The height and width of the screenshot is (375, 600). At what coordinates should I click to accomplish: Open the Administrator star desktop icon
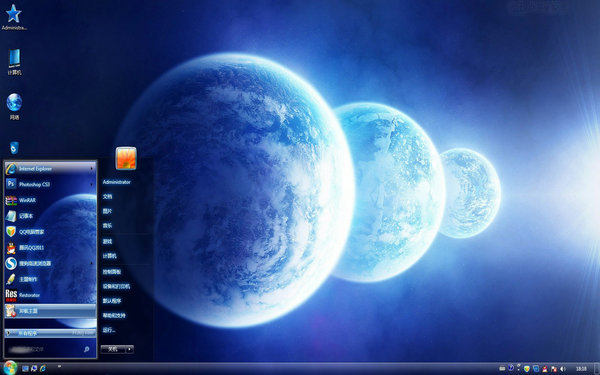tap(14, 17)
